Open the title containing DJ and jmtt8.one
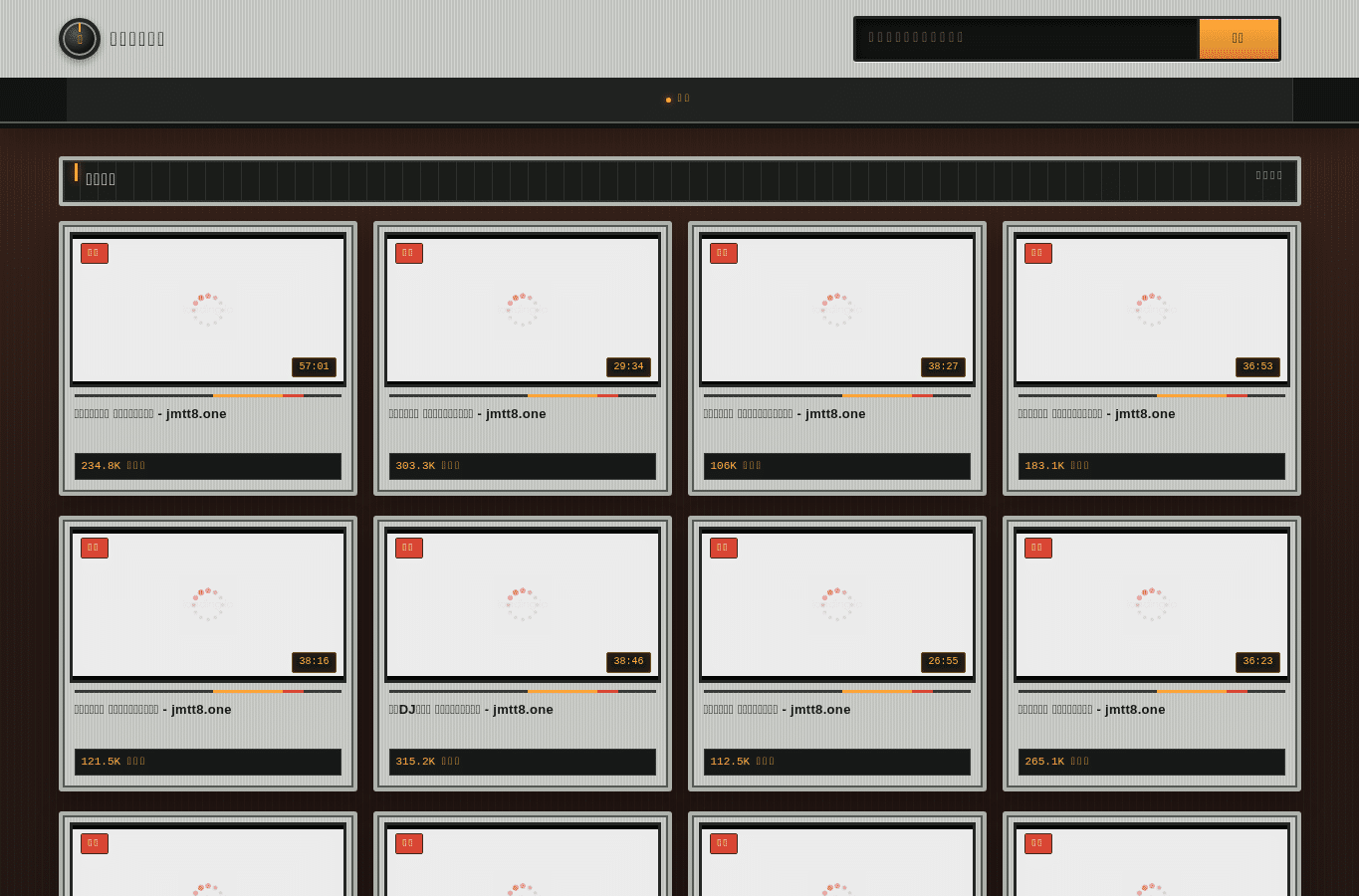The height and width of the screenshot is (896, 1359). pyautogui.click(x=471, y=710)
